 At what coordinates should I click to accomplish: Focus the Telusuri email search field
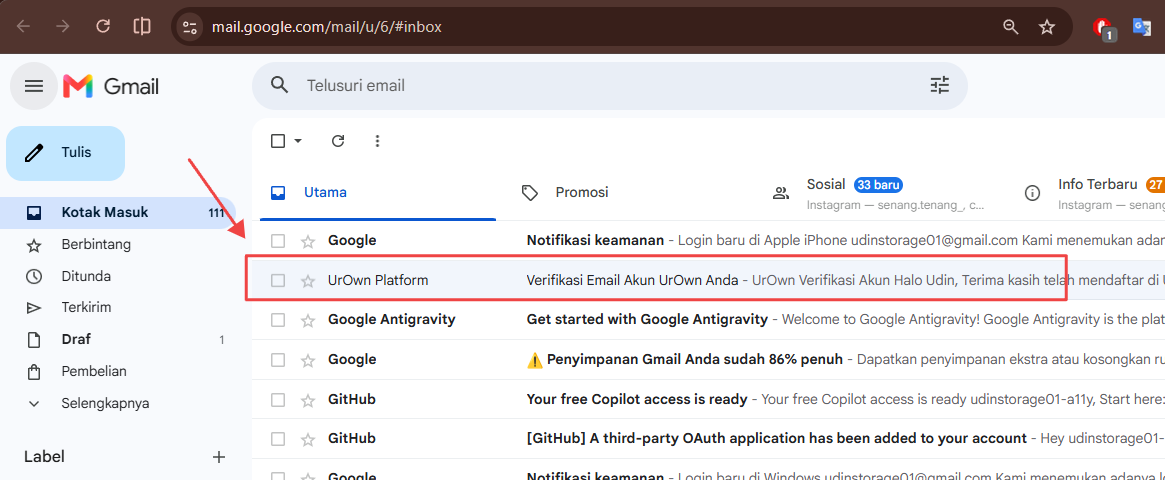click(x=609, y=85)
